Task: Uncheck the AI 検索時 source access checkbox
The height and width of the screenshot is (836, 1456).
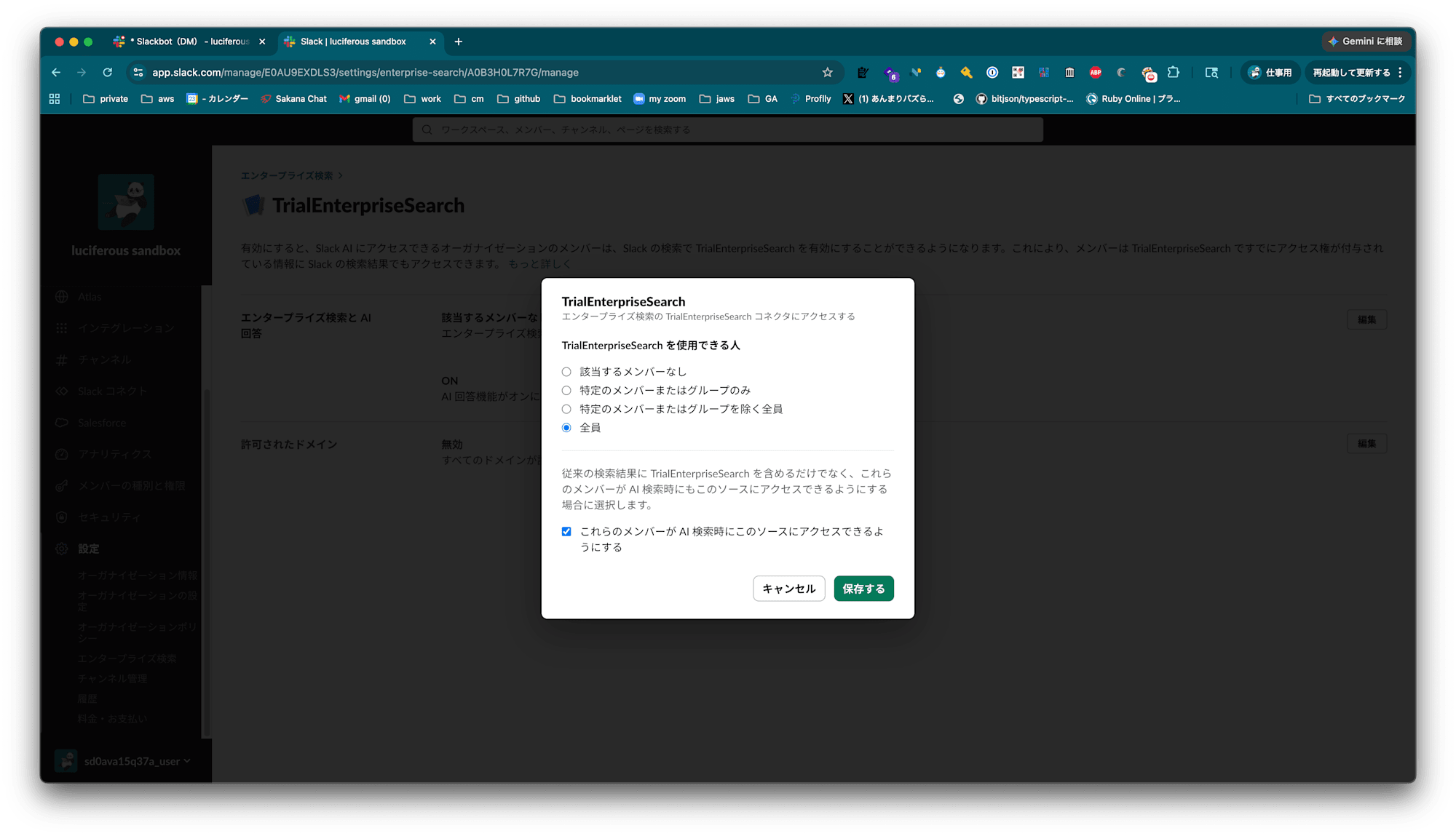Action: [566, 532]
